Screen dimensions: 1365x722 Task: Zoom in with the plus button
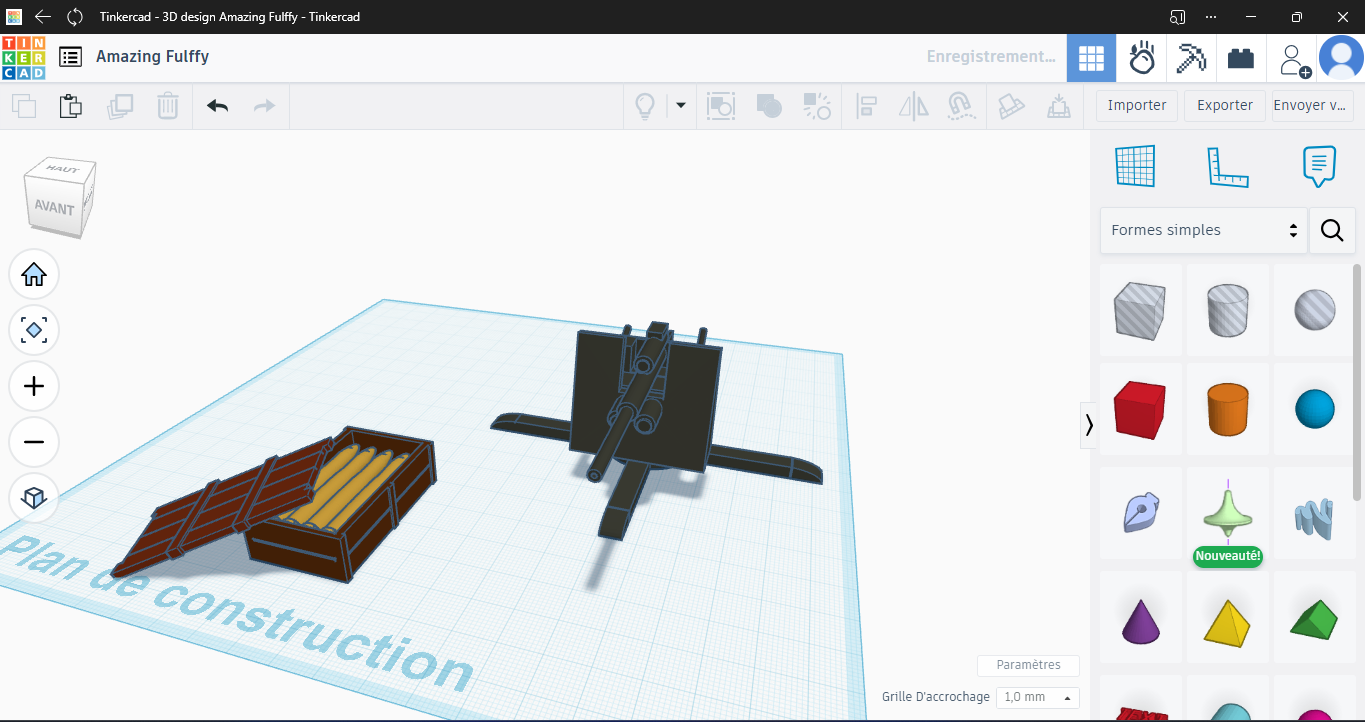(x=34, y=386)
